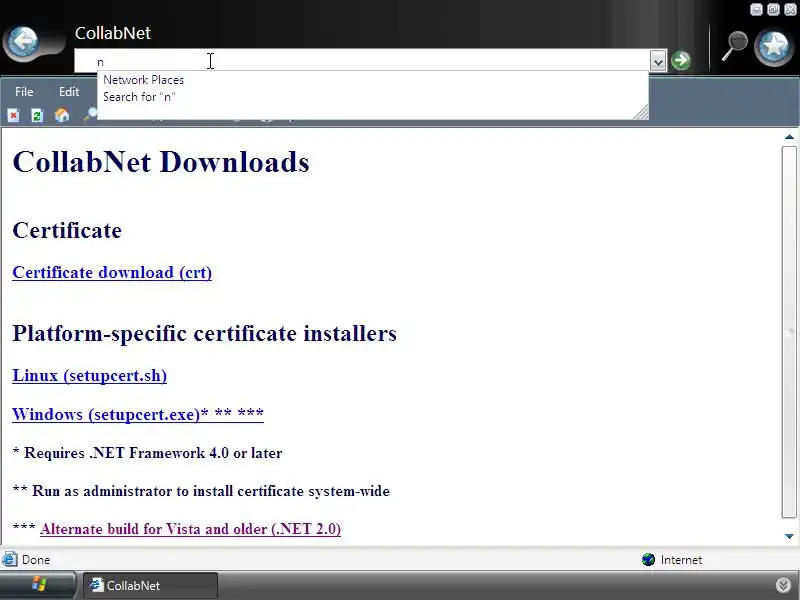Click the suggestion list resize grip
Viewport: 800px width, 600px height.
point(641,112)
